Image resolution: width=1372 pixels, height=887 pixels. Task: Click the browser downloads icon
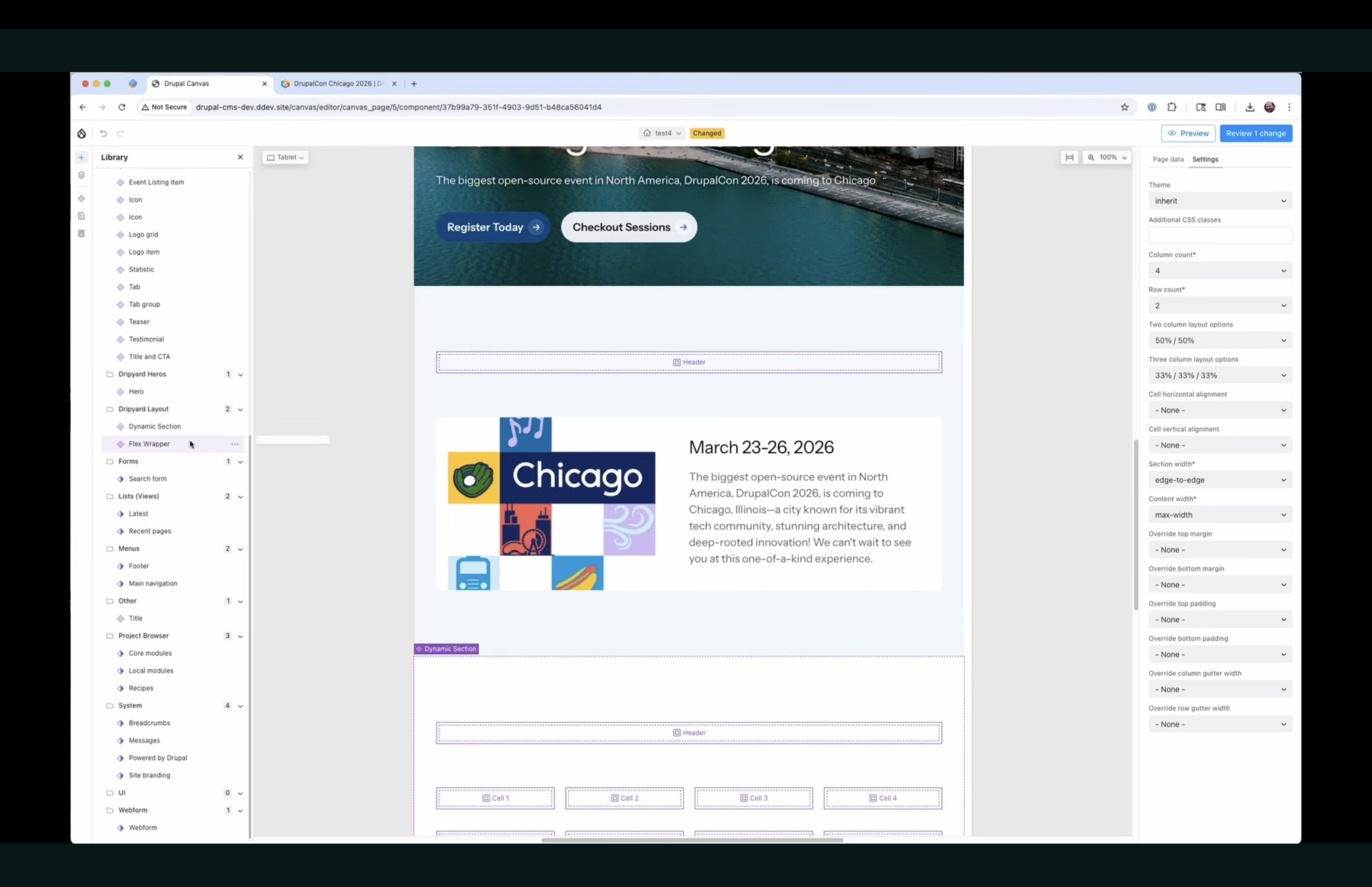point(1250,107)
